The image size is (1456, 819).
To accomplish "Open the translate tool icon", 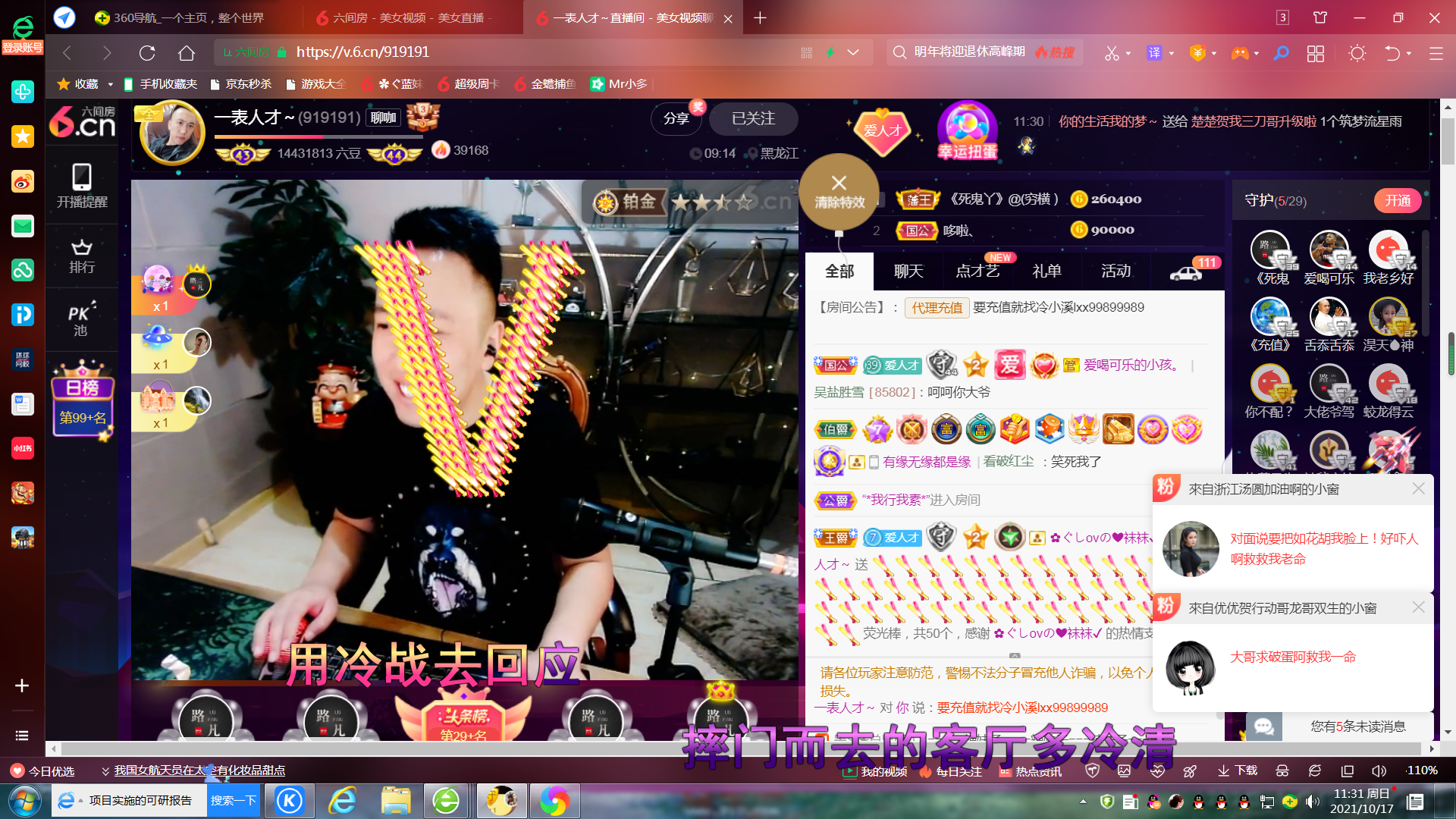I will [1154, 52].
